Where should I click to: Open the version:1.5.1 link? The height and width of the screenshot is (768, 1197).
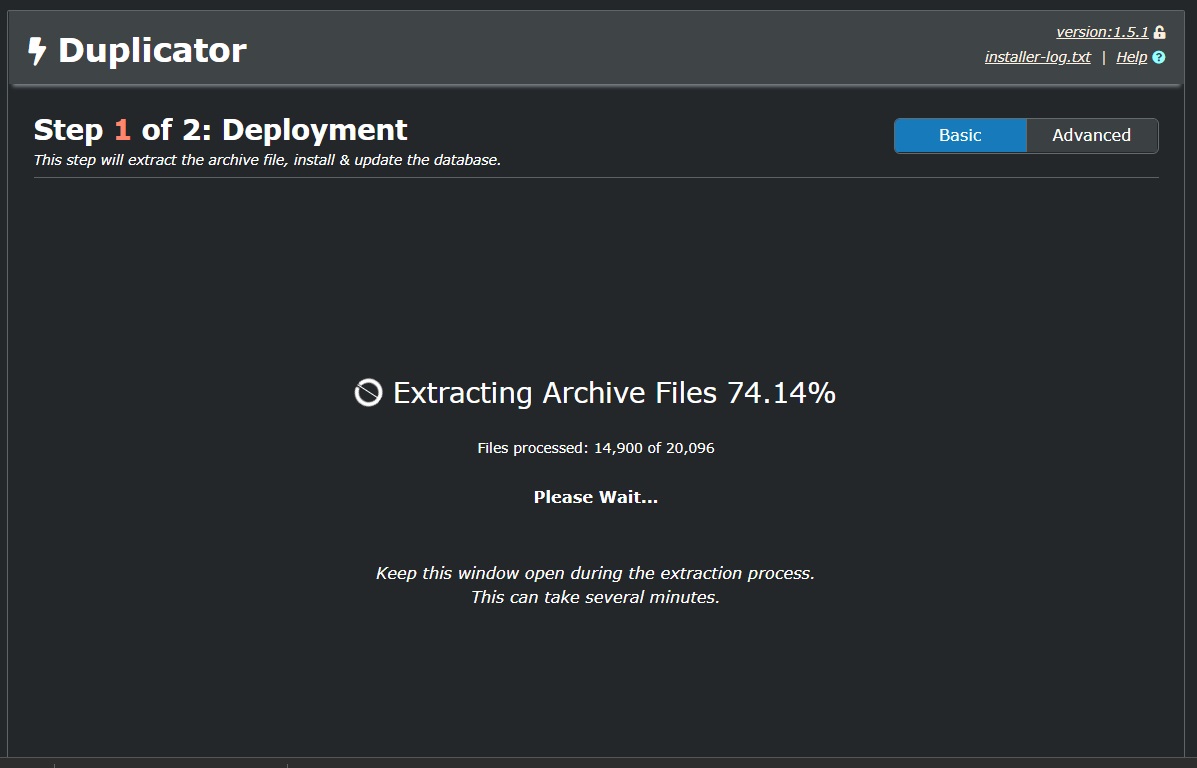pyautogui.click(x=1102, y=32)
